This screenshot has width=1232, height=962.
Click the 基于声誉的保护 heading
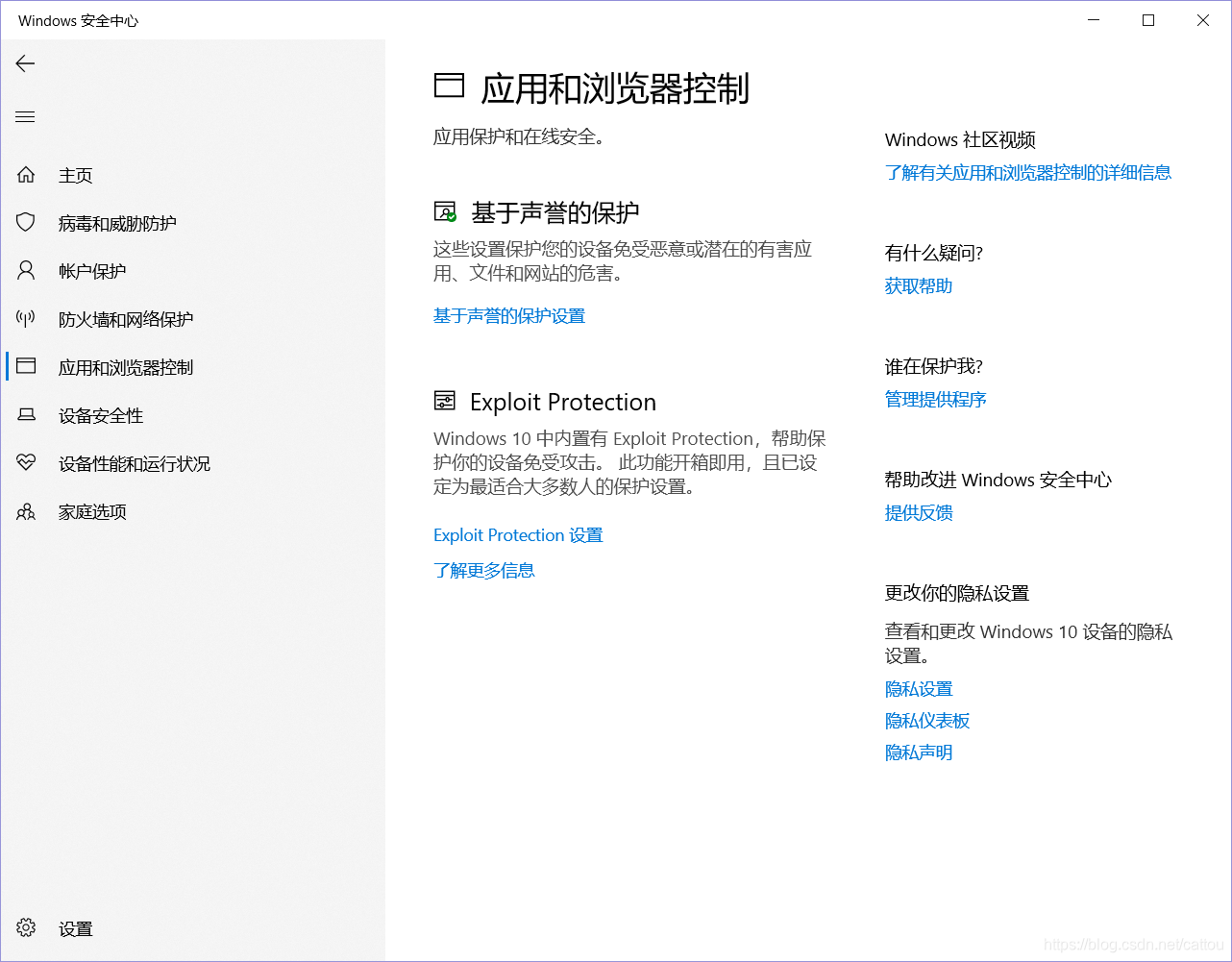coord(555,212)
